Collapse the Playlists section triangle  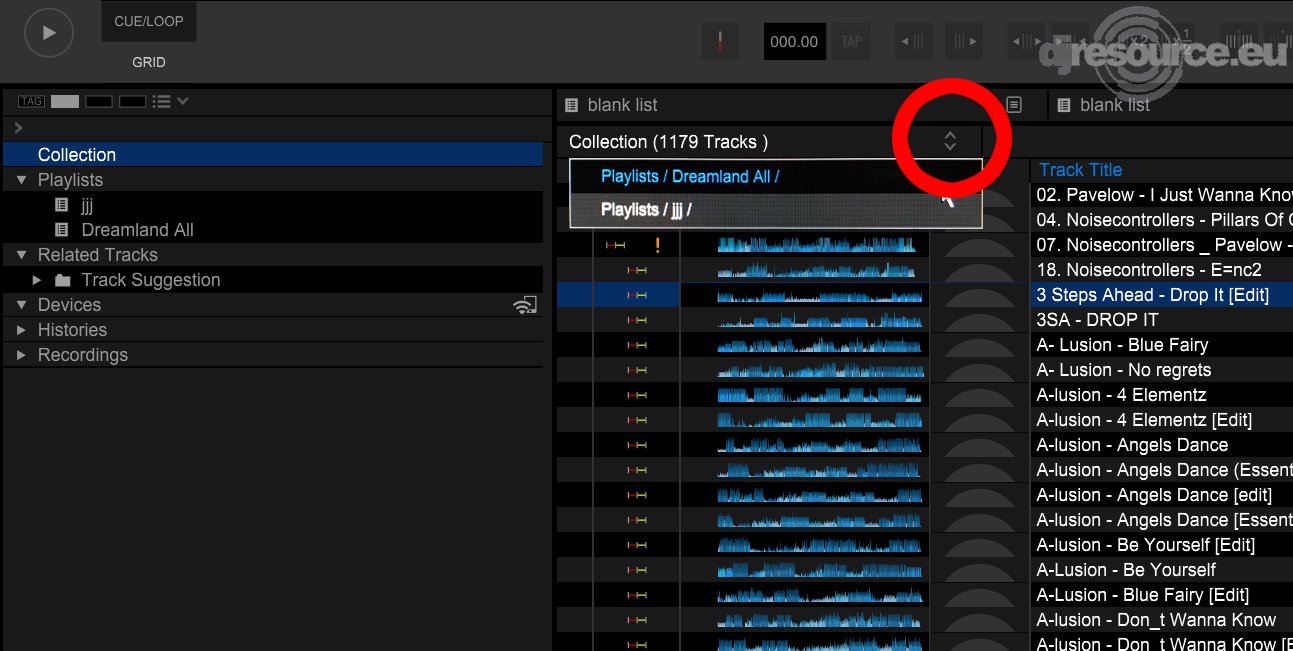pos(21,180)
